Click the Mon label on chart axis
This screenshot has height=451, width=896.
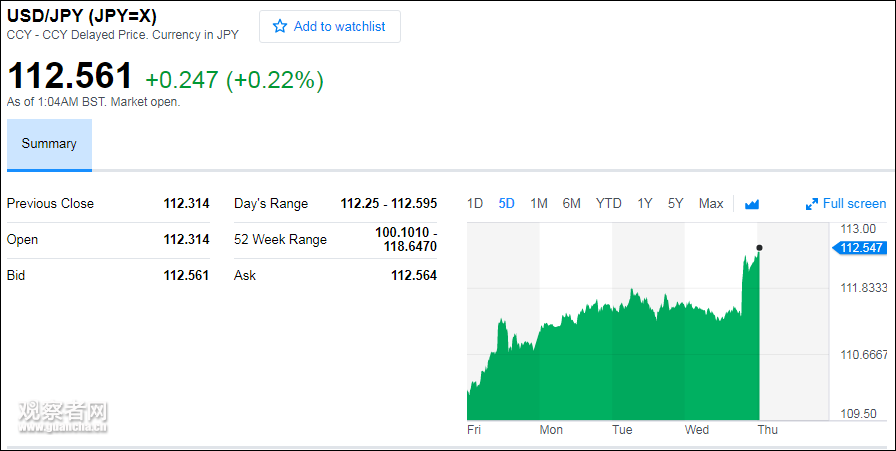[x=551, y=430]
